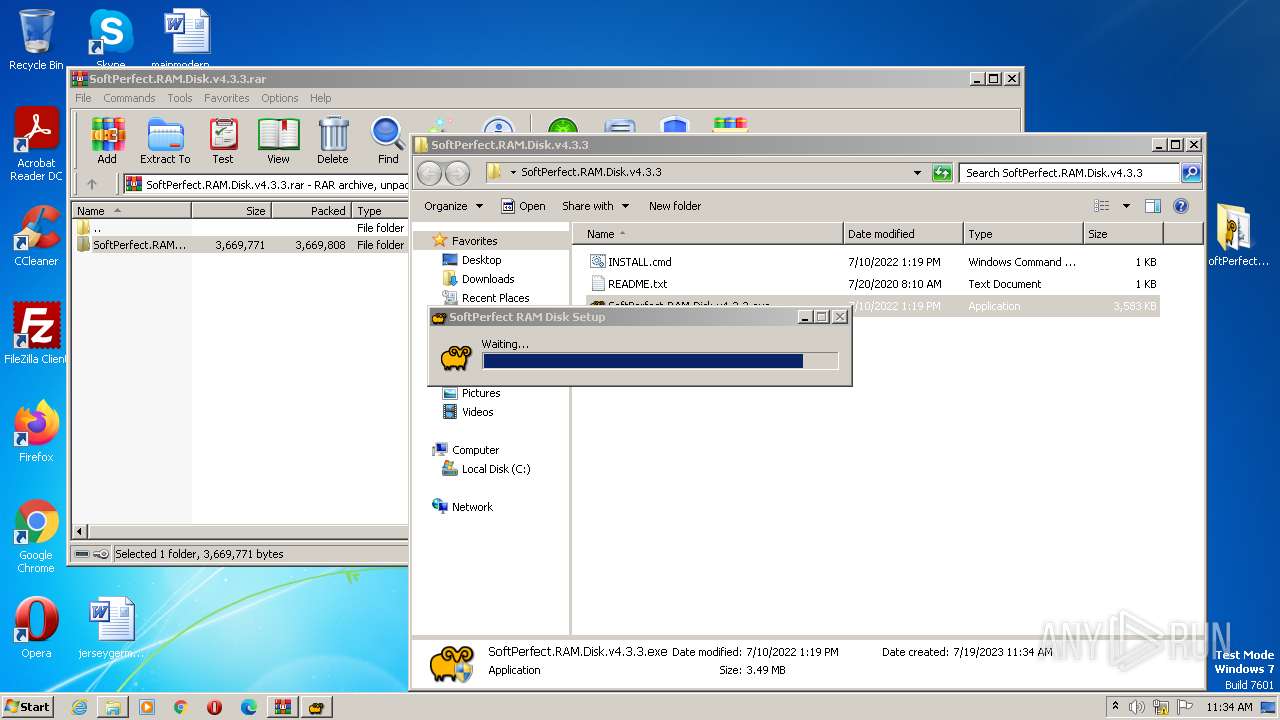Click the Windows Media Player taskbar icon
Viewport: 1280px width, 720px height.
147,707
